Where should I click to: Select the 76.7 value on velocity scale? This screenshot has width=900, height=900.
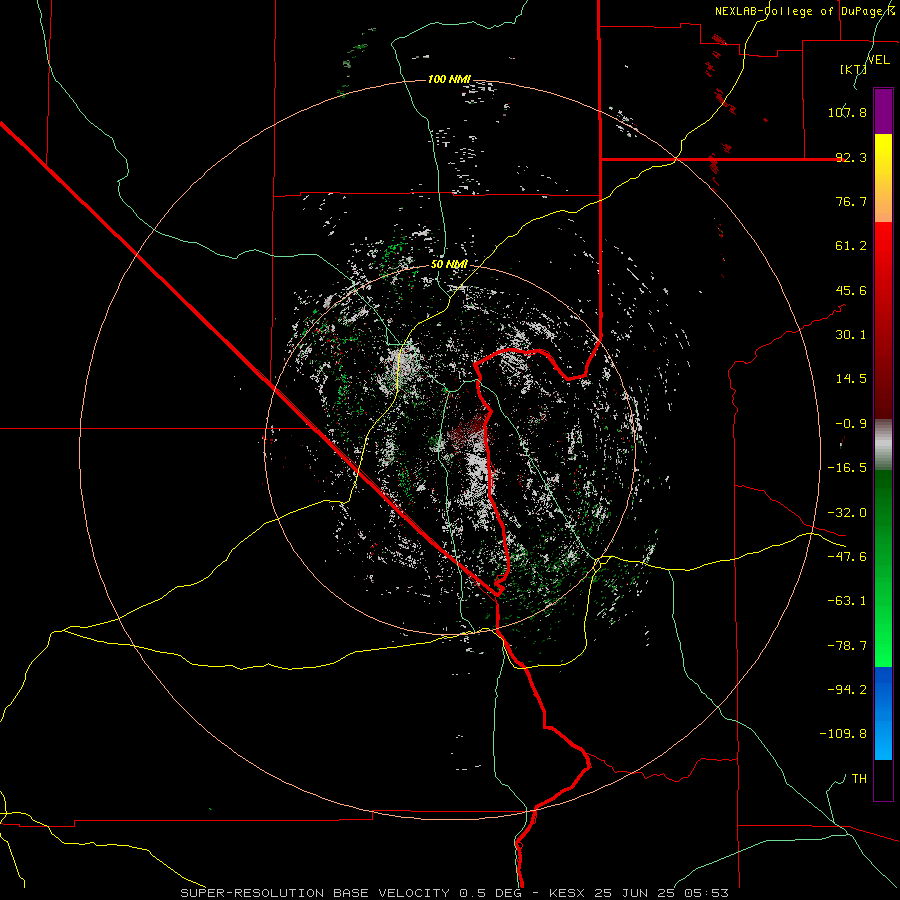point(851,201)
